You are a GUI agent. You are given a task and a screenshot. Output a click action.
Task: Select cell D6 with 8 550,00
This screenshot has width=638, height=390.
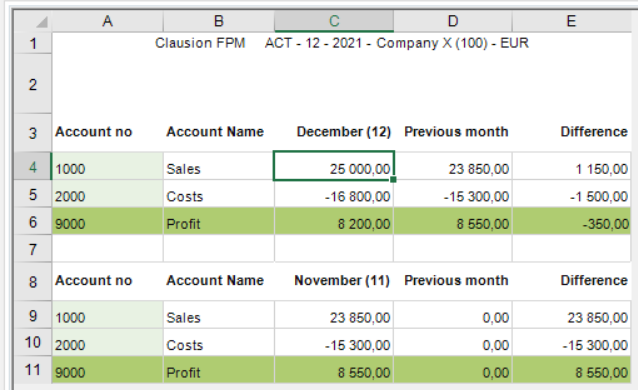click(x=453, y=222)
